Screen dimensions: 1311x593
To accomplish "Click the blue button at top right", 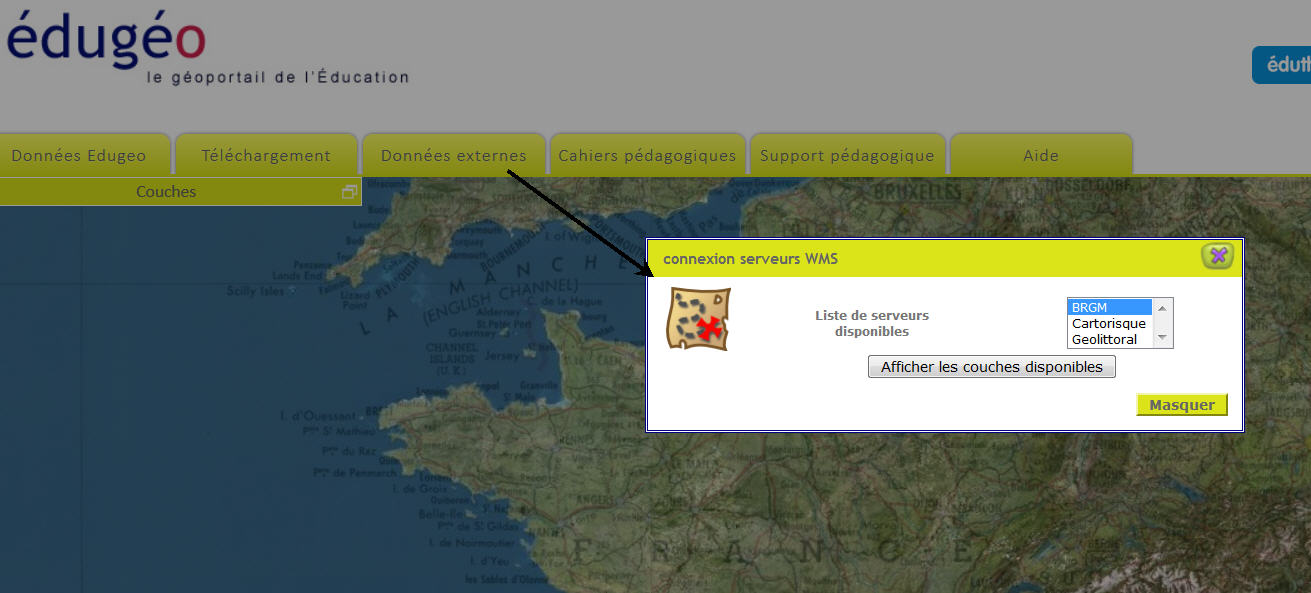I will point(1283,65).
